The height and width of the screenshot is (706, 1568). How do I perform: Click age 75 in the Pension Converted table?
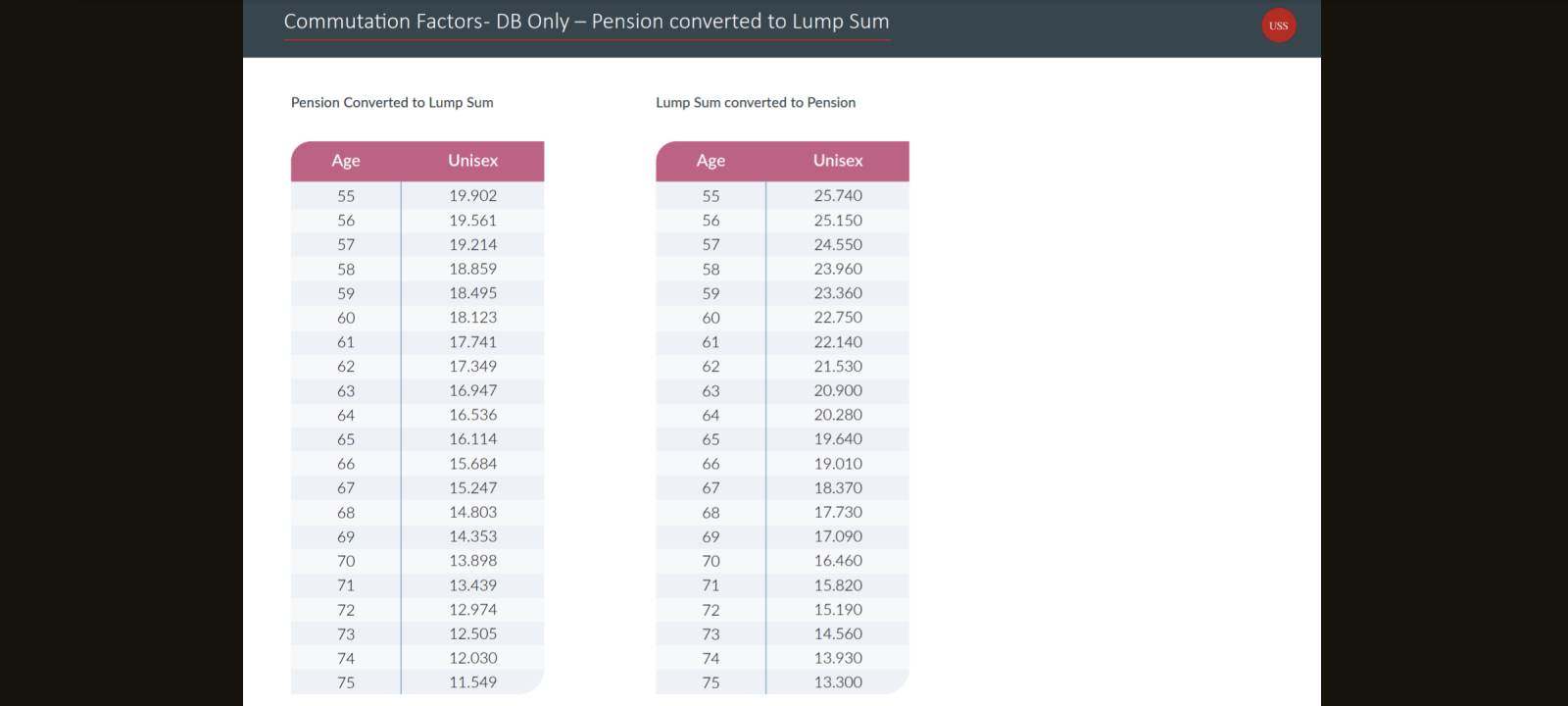click(x=346, y=682)
